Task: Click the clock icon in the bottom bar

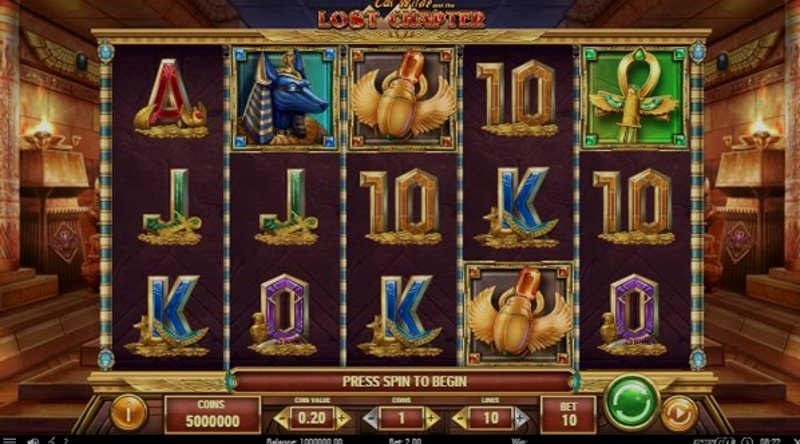Action: click(747, 440)
